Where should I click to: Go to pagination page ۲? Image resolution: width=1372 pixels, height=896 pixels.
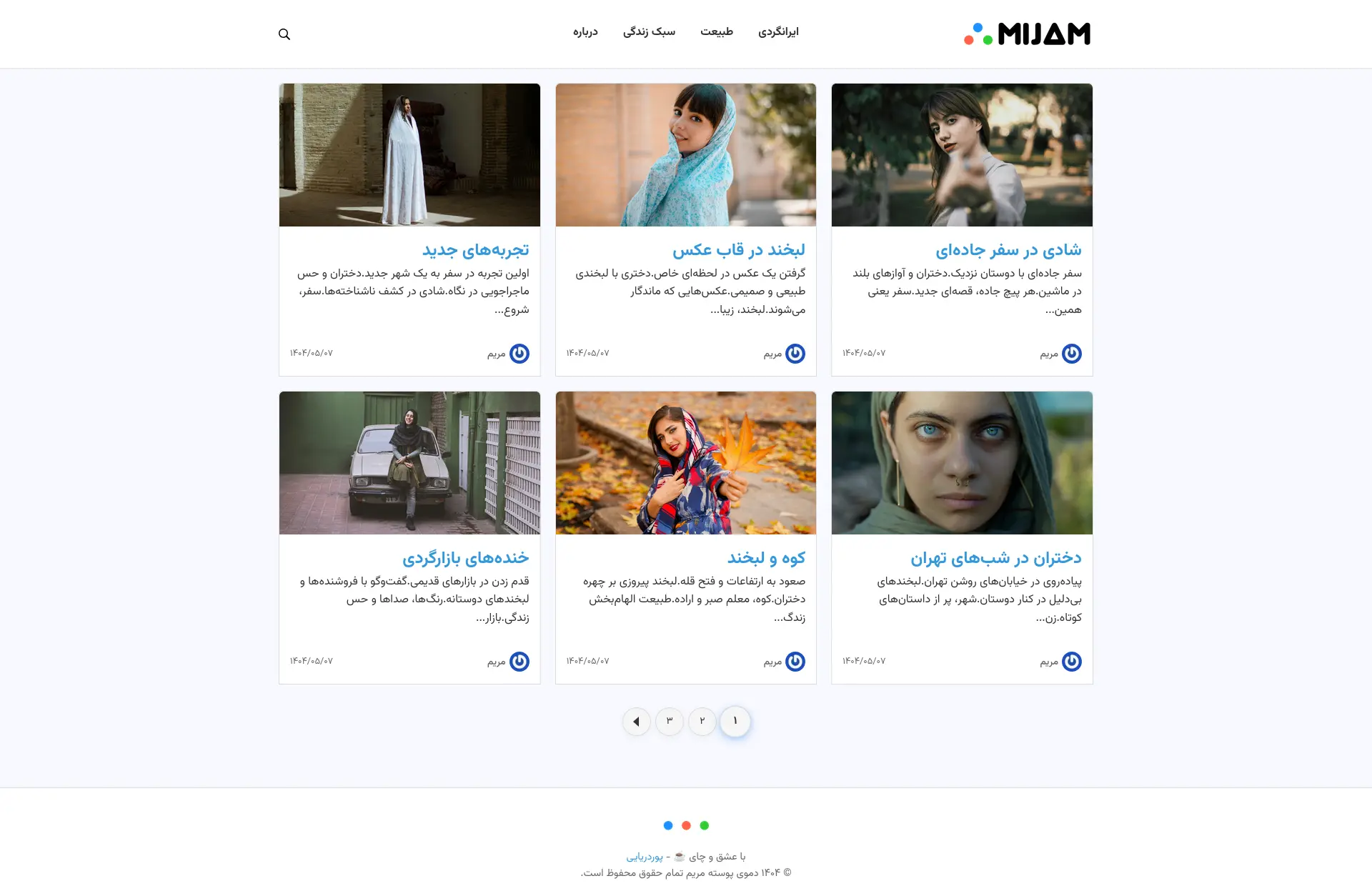click(702, 721)
